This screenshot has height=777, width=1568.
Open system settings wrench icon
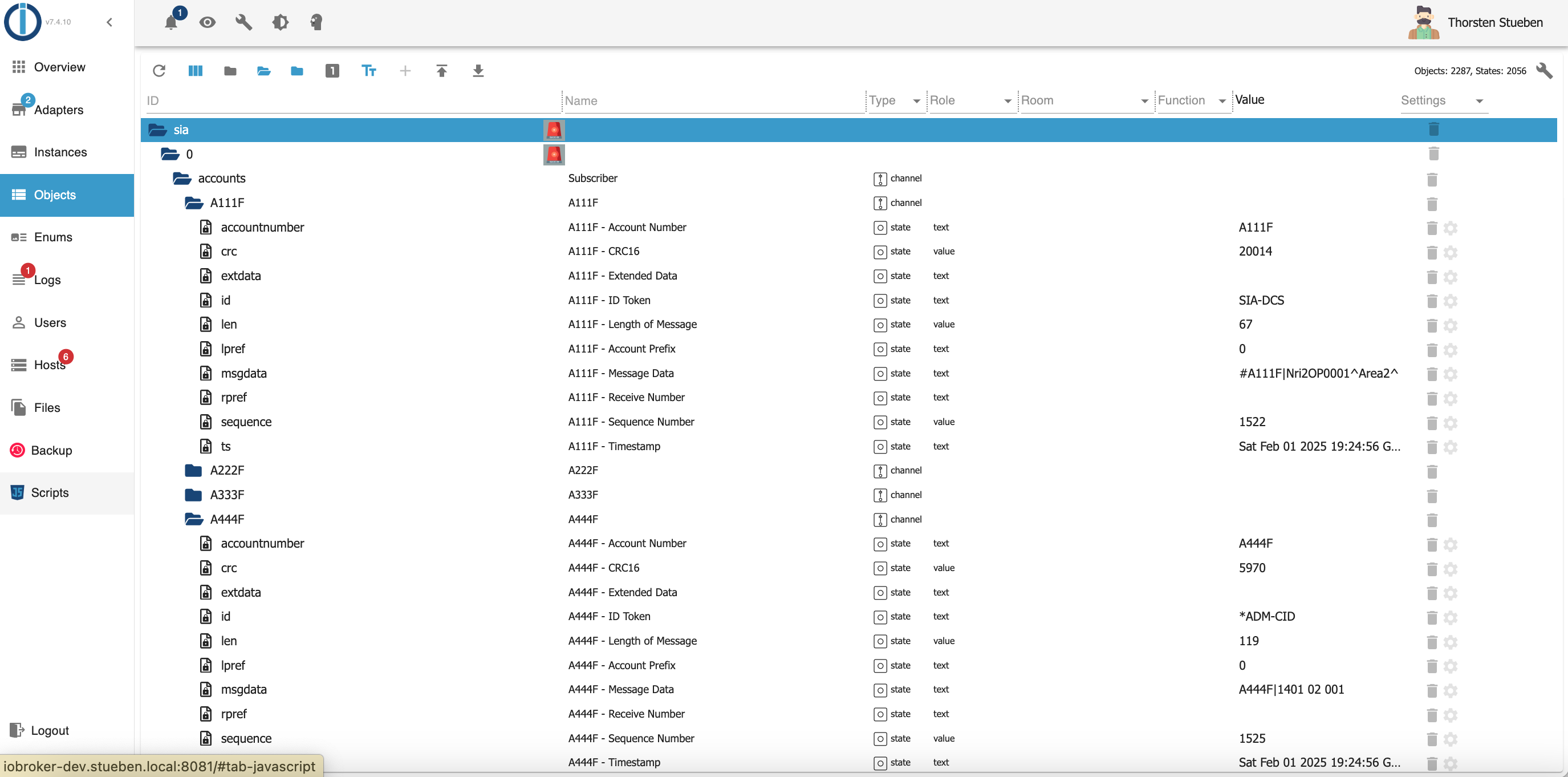tap(243, 22)
